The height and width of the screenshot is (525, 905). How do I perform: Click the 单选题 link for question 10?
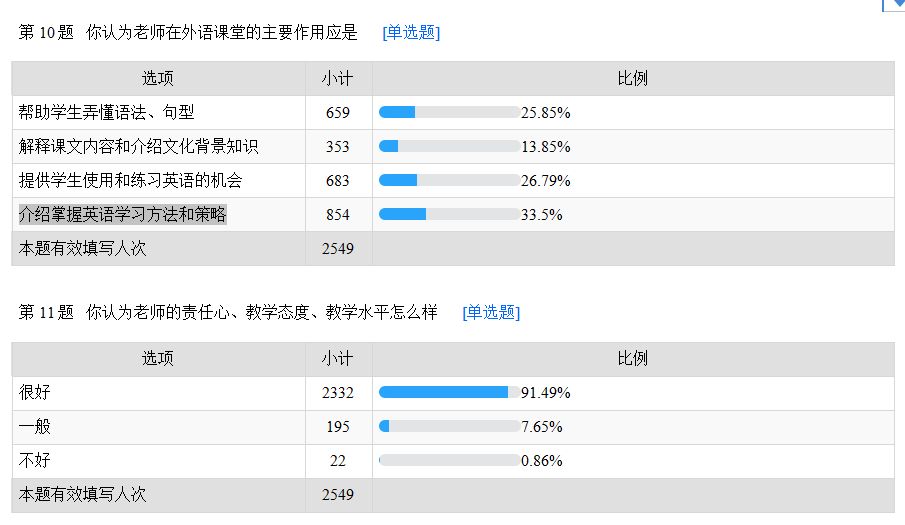[x=411, y=32]
